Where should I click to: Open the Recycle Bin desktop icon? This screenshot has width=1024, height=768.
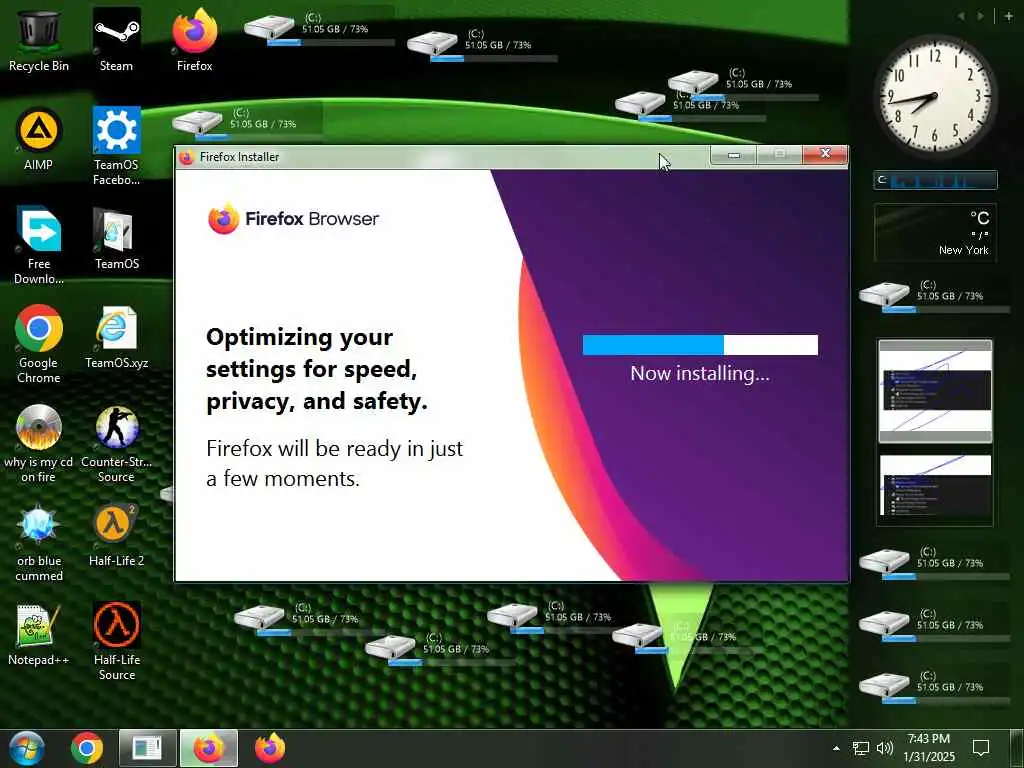(39, 39)
